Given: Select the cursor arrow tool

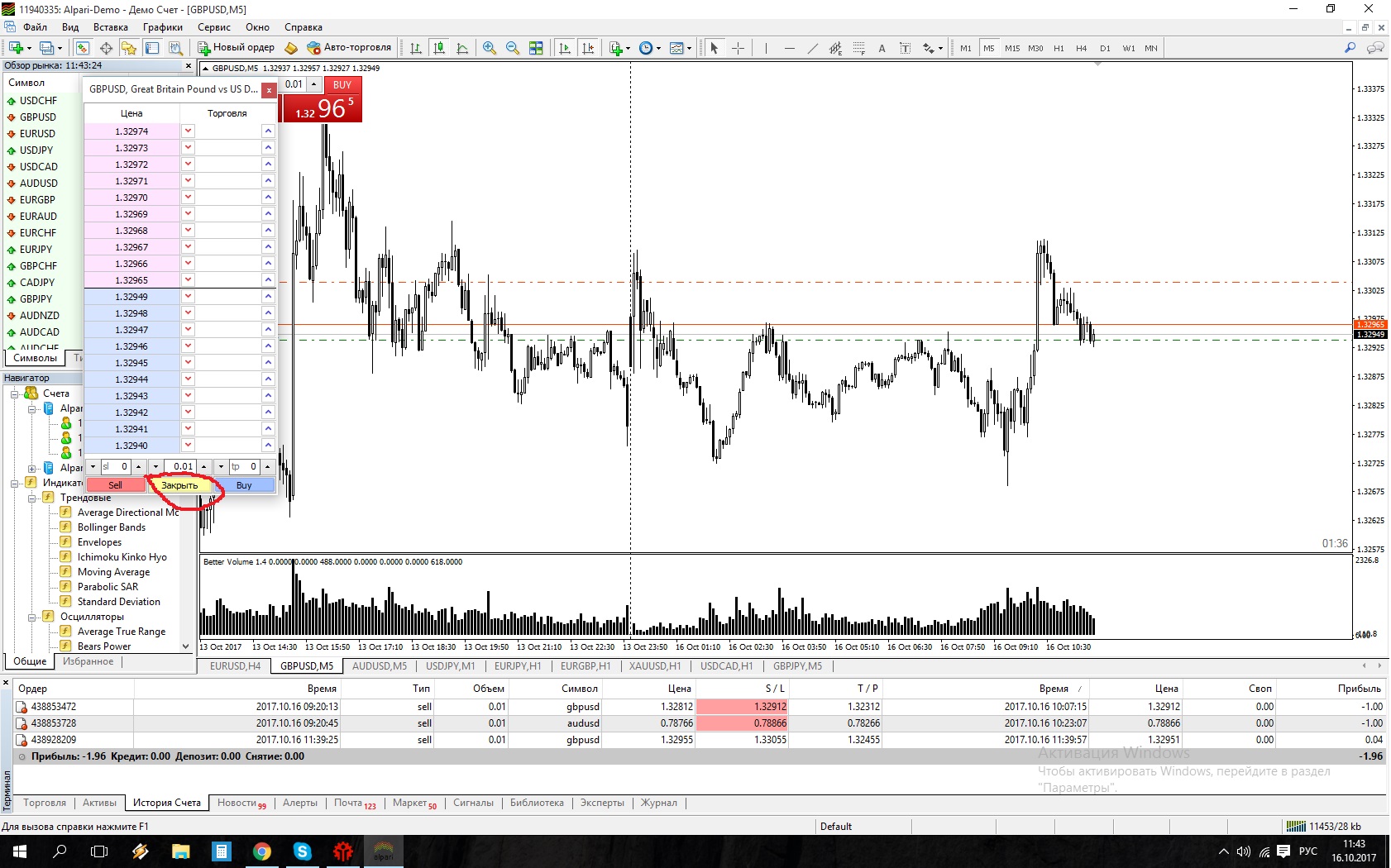Looking at the screenshot, I should [715, 48].
